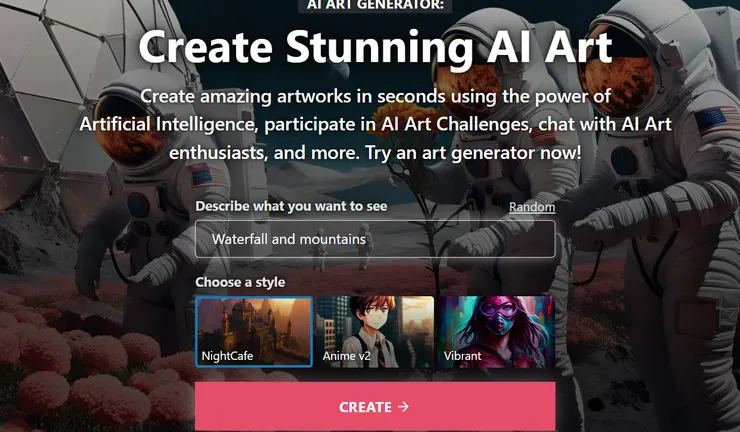Pick the Vibrant style option
The image size is (740, 432).
tap(496, 331)
